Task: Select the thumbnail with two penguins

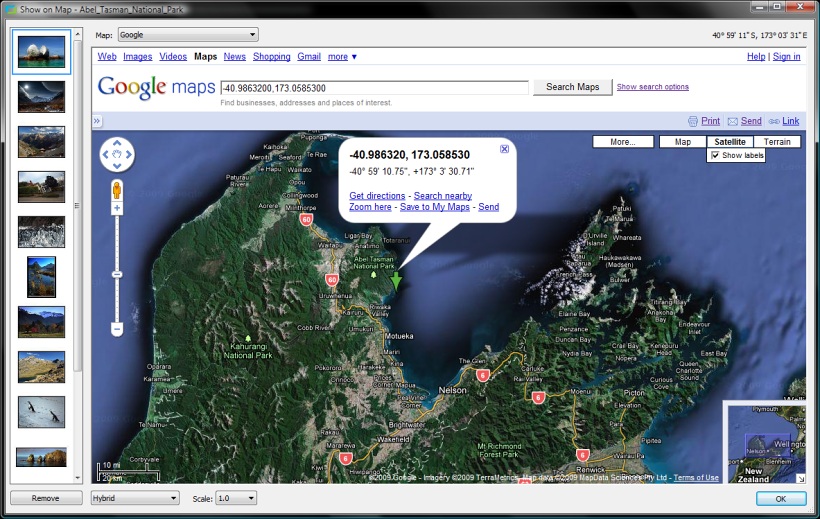Action: 41,412
